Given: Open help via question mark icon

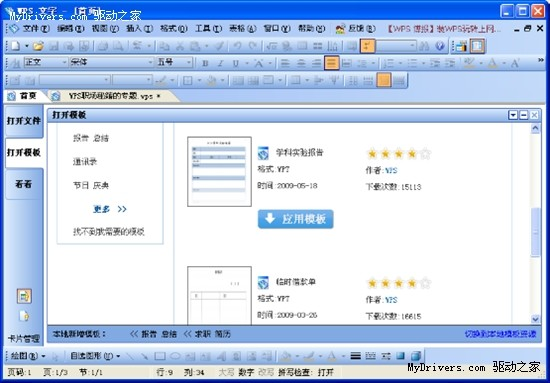Looking at the screenshot, I should [x=440, y=46].
